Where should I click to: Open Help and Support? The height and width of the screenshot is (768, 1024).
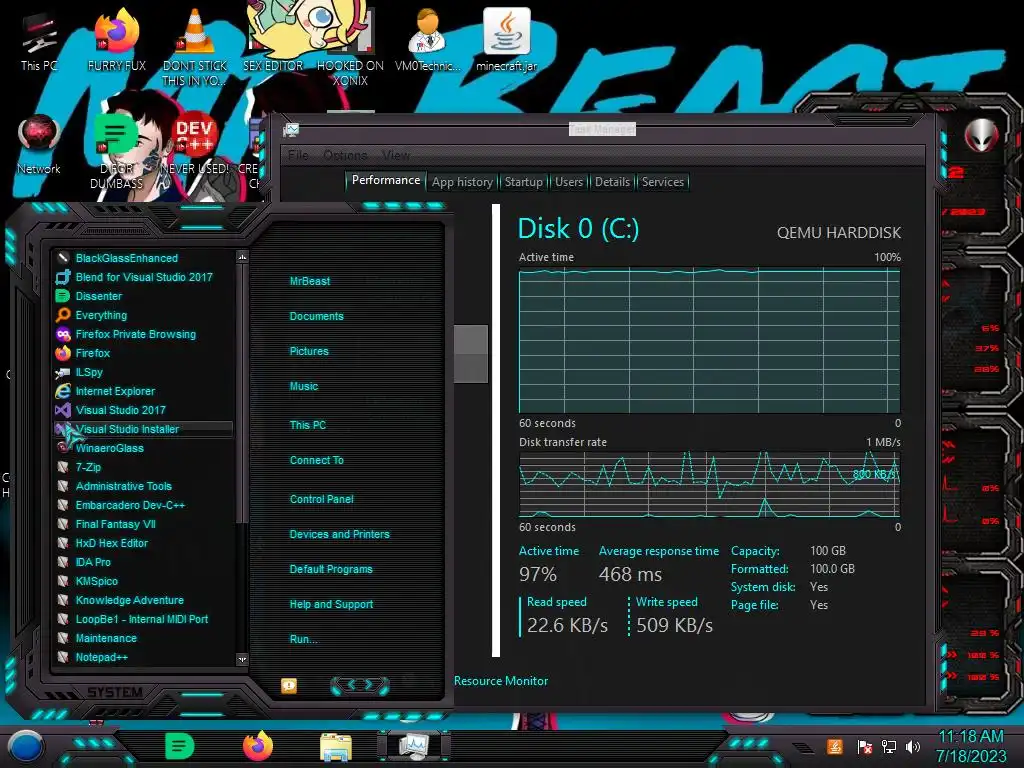point(331,604)
